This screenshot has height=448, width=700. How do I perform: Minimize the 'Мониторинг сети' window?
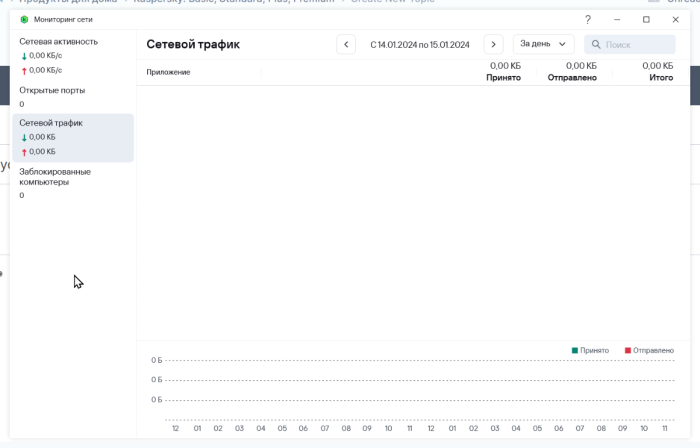pos(617,20)
